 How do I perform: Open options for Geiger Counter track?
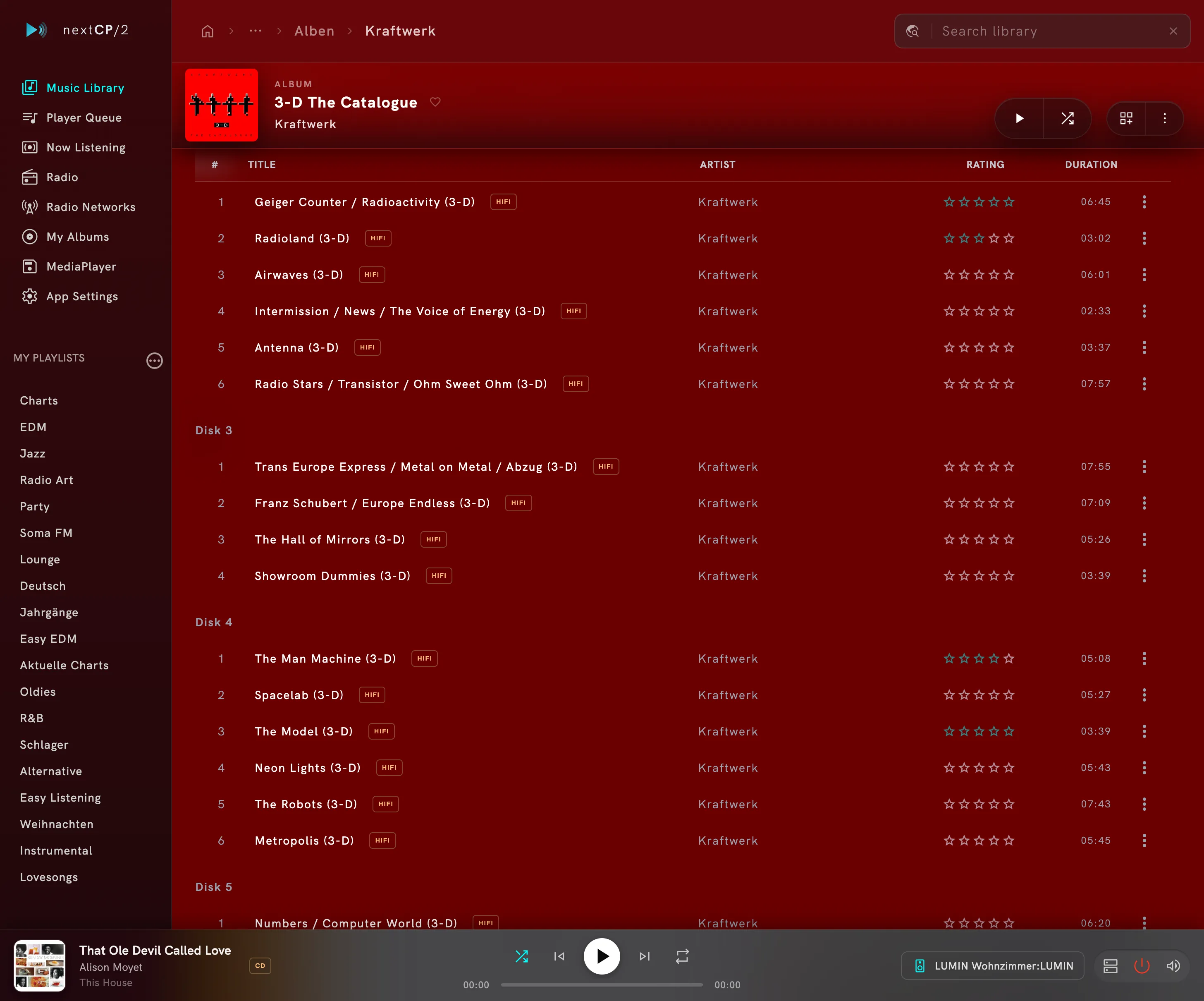1144,202
